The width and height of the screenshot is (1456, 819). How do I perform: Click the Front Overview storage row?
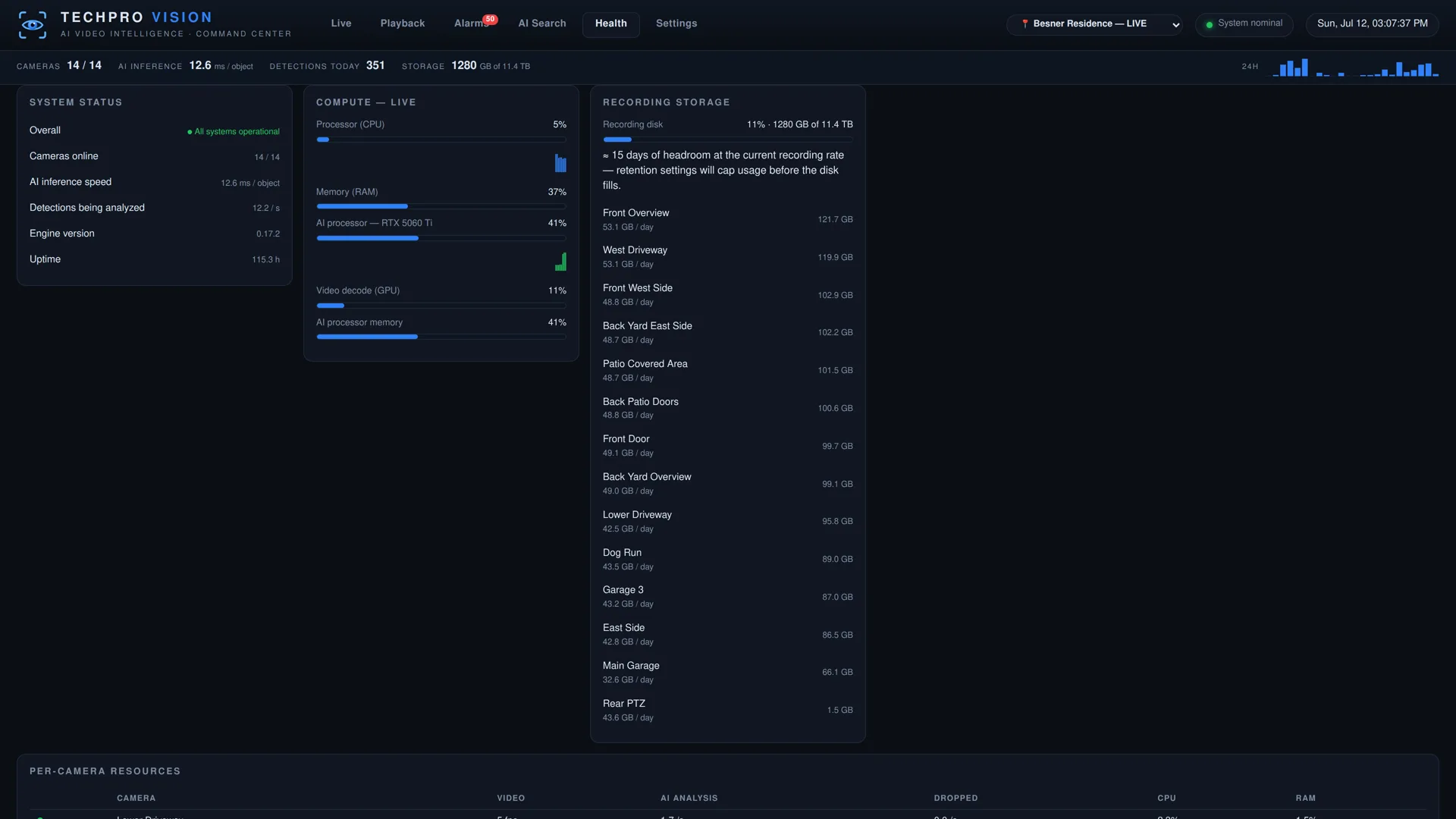point(728,220)
